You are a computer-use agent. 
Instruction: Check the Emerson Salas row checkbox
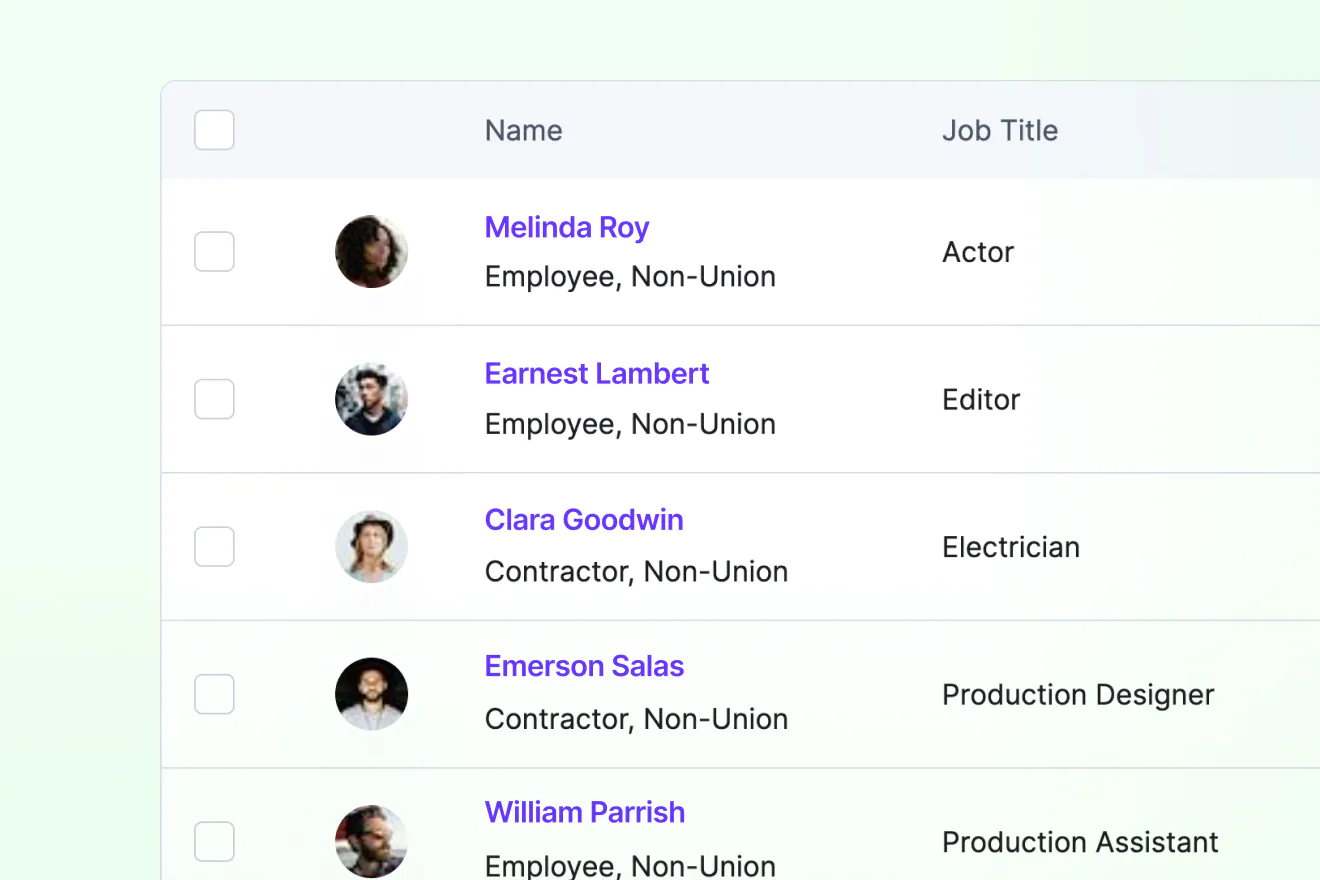click(x=214, y=694)
